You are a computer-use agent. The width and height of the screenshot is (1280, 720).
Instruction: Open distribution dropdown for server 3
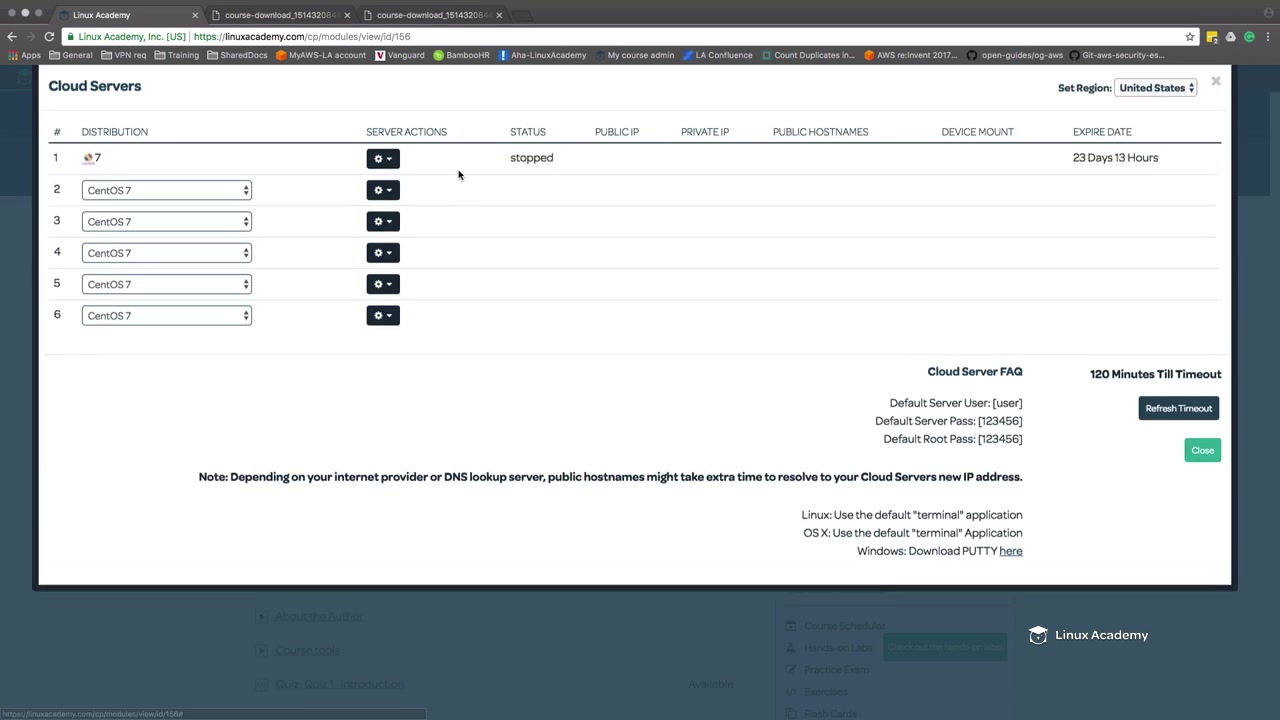[x=166, y=221]
